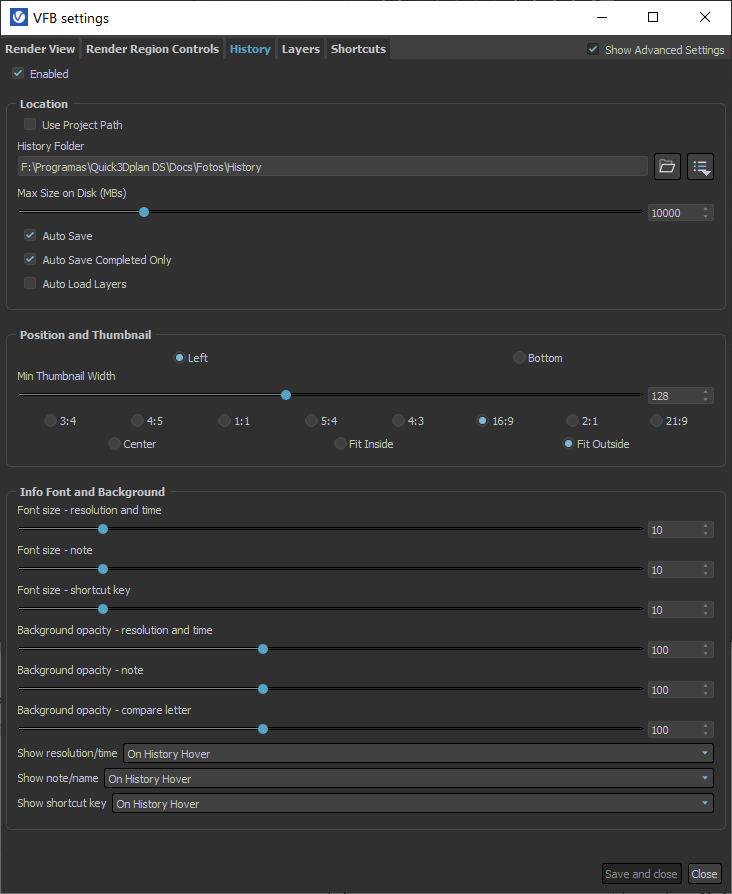
Task: Open the History tab
Action: 250,49
